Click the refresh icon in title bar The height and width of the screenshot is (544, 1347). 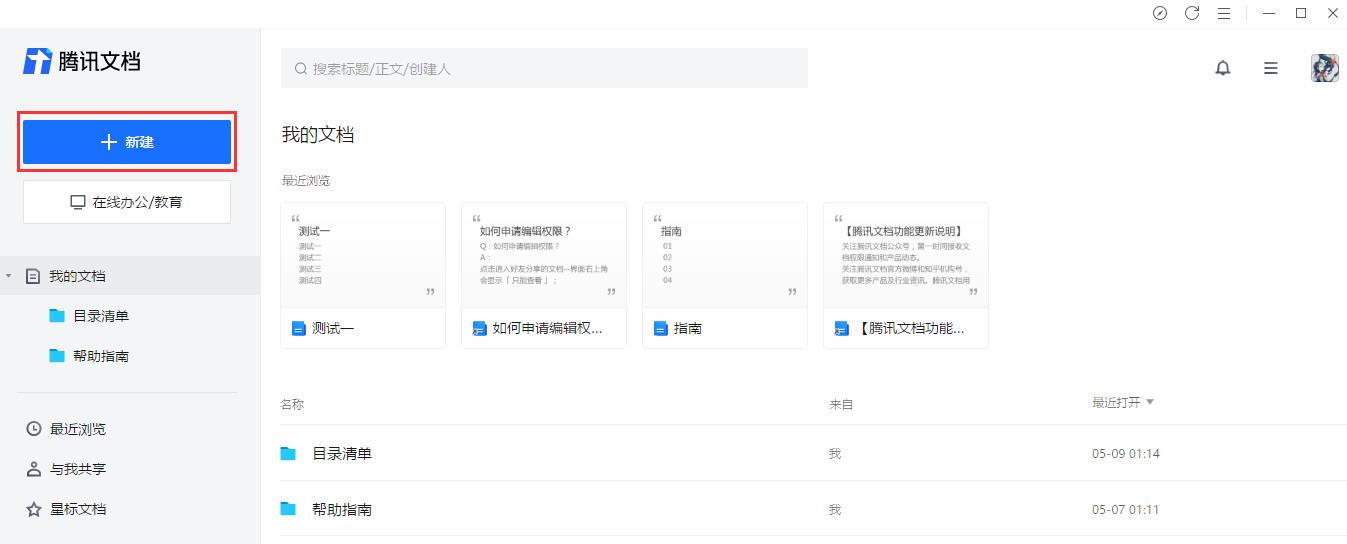coord(1192,13)
